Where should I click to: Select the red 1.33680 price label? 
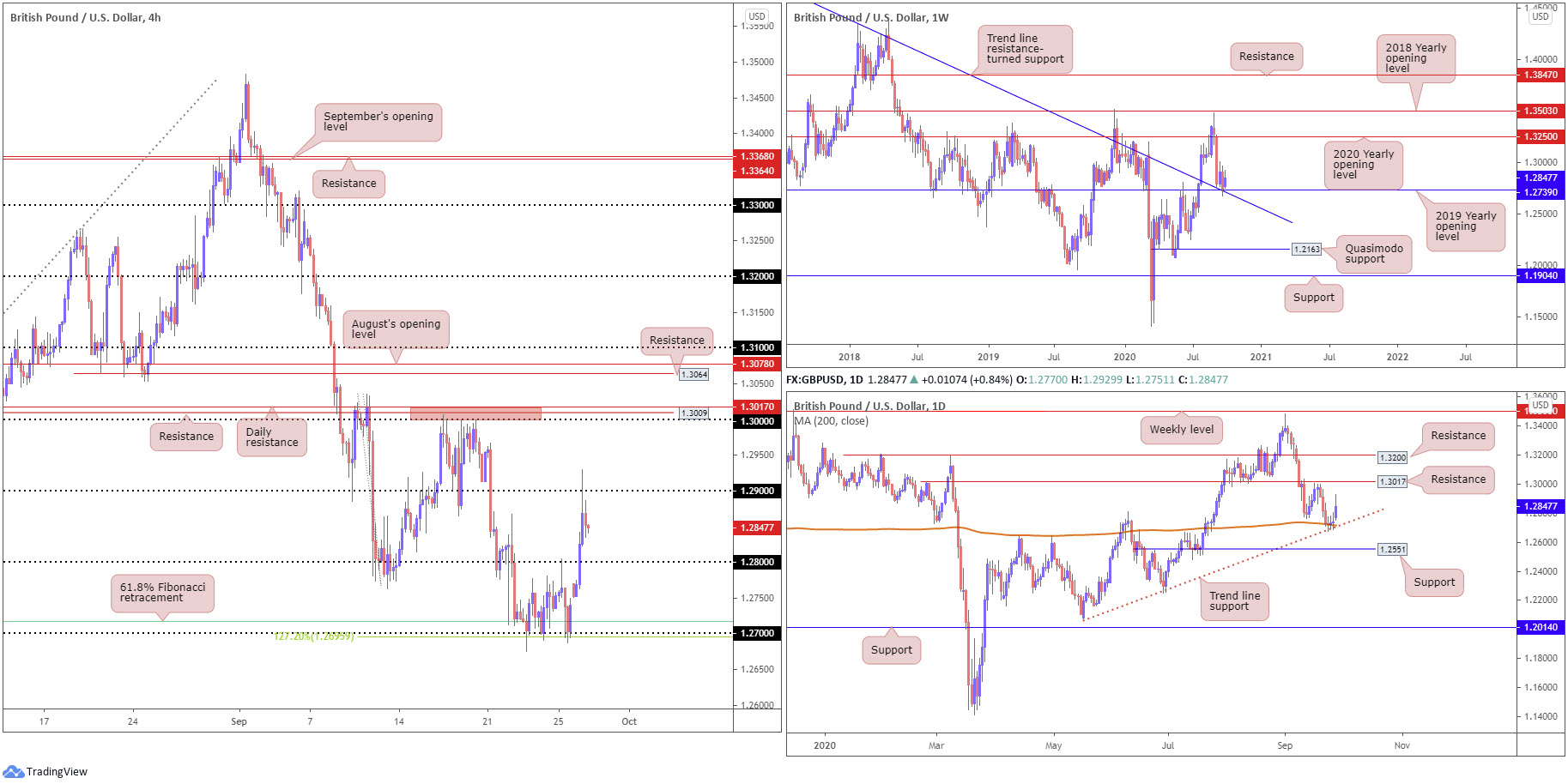tap(757, 156)
